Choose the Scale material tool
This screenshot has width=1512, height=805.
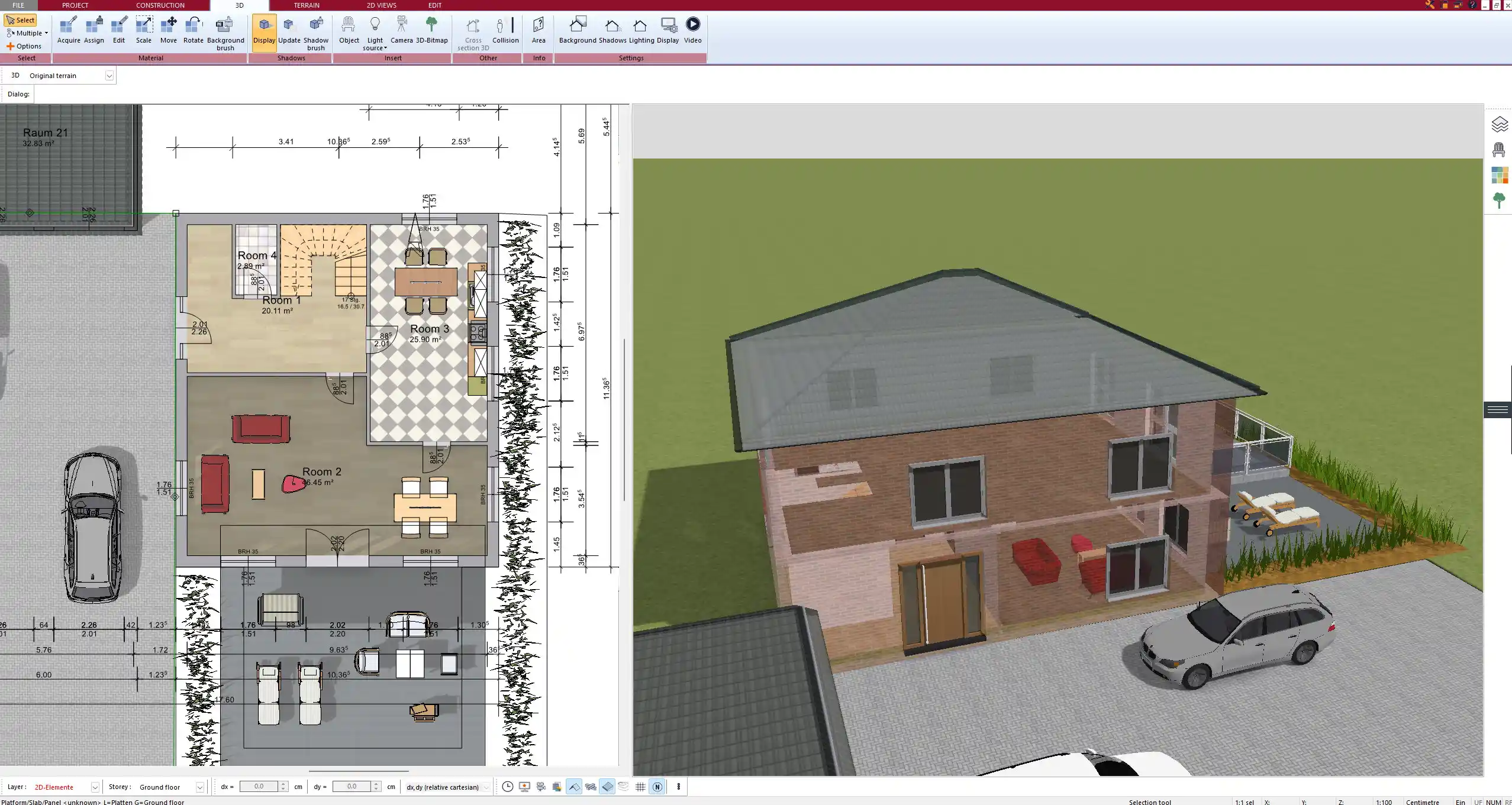(x=144, y=30)
